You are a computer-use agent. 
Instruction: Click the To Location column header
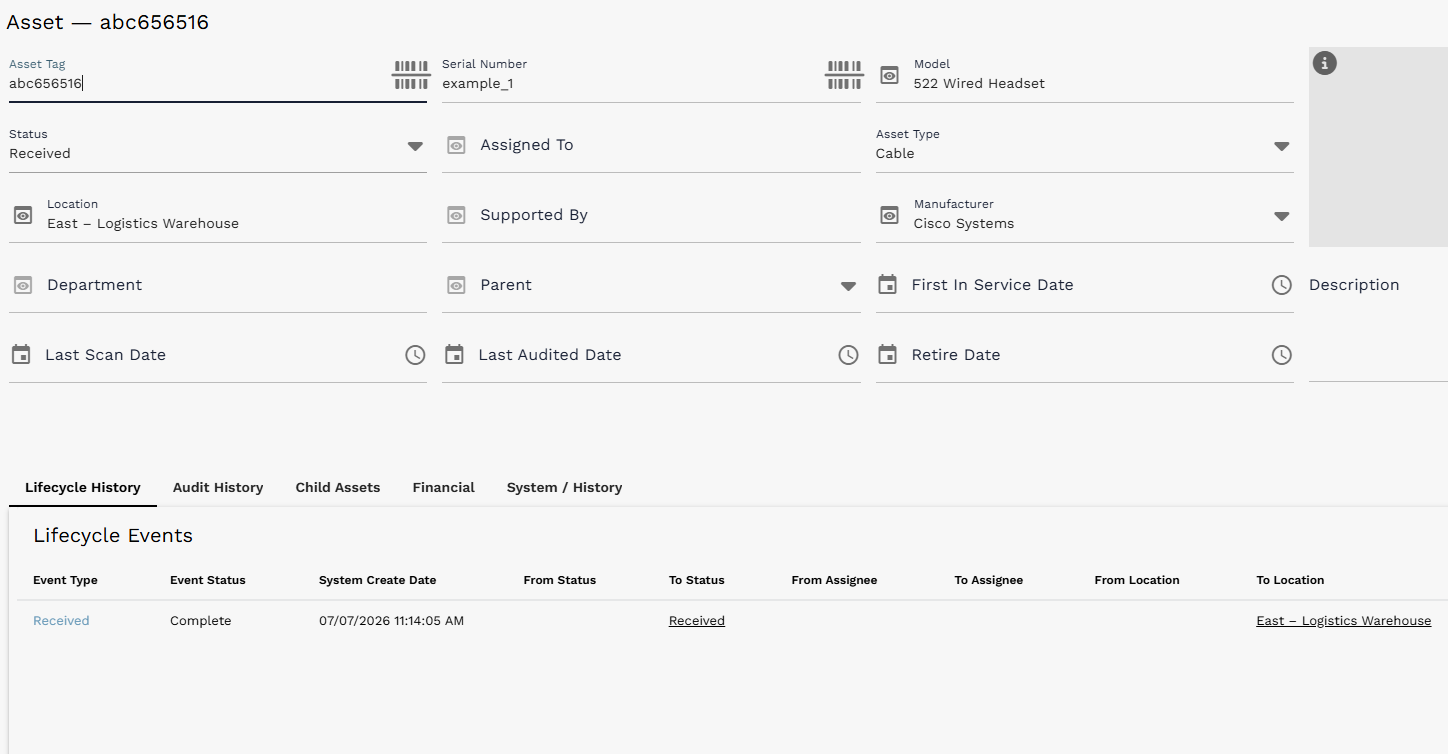(x=1290, y=580)
